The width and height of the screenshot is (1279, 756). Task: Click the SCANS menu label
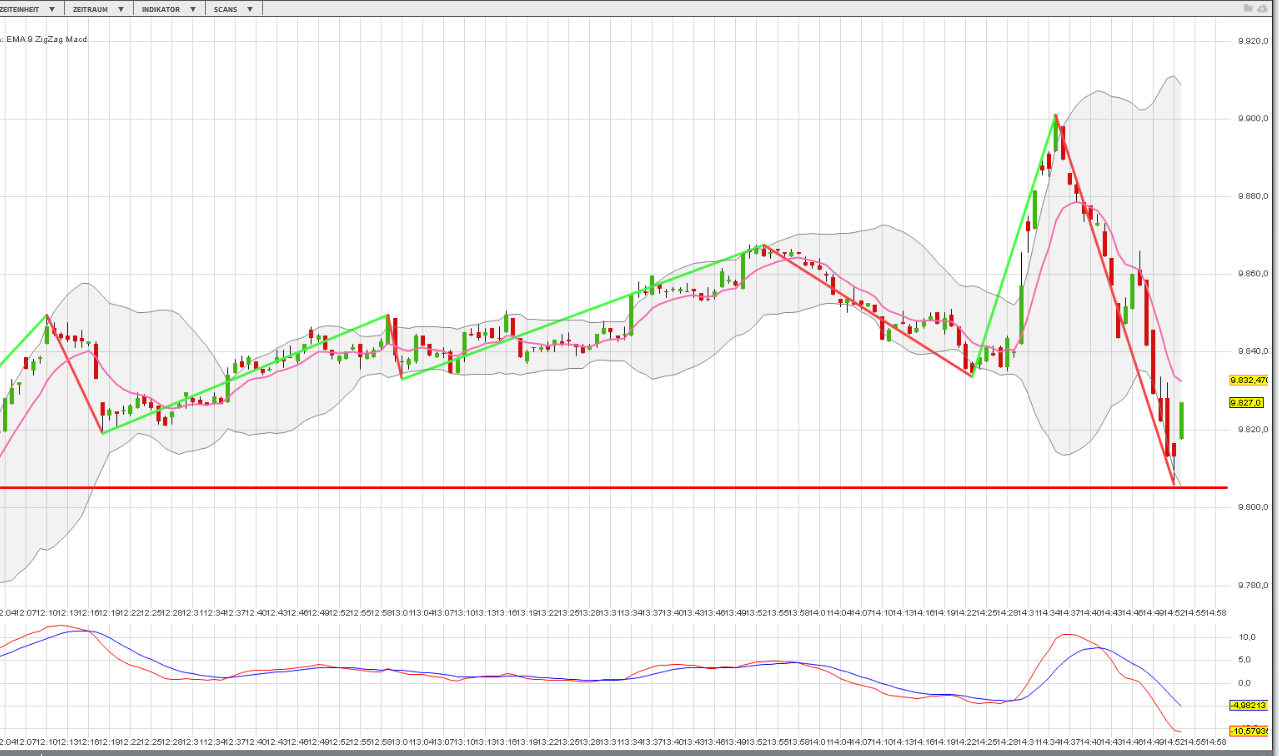(227, 9)
